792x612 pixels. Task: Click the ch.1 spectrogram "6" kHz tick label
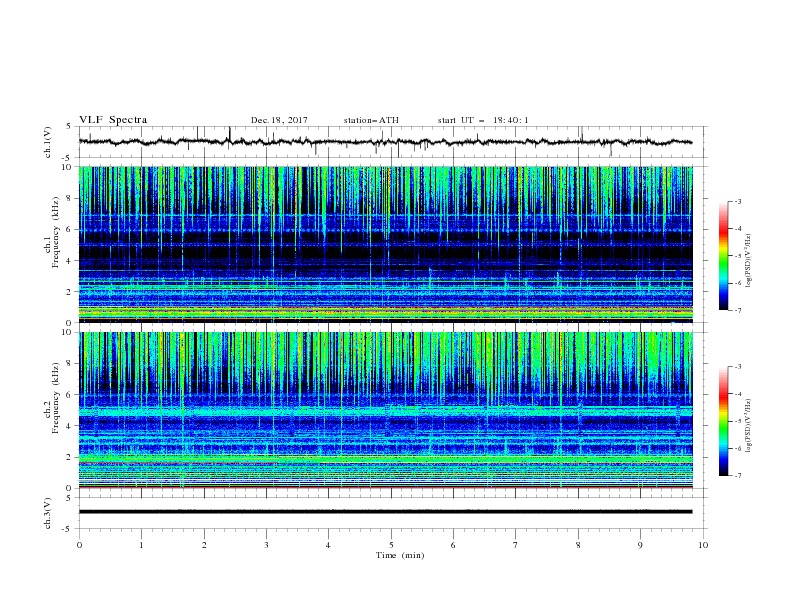click(70, 229)
